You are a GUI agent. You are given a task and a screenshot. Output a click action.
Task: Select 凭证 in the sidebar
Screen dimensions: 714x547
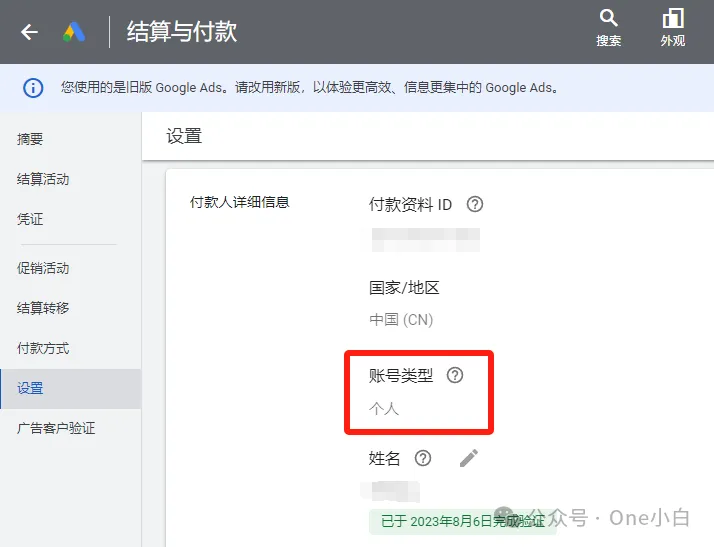tap(30, 219)
